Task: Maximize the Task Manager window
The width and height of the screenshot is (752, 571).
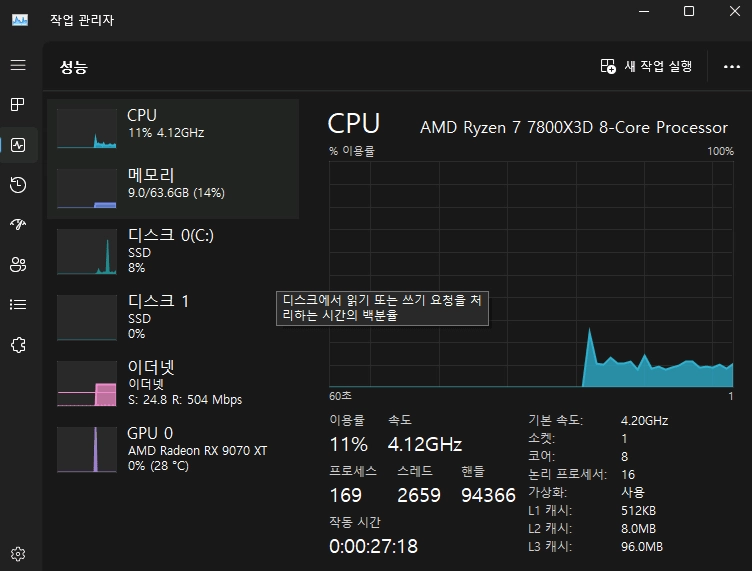Action: [x=689, y=12]
